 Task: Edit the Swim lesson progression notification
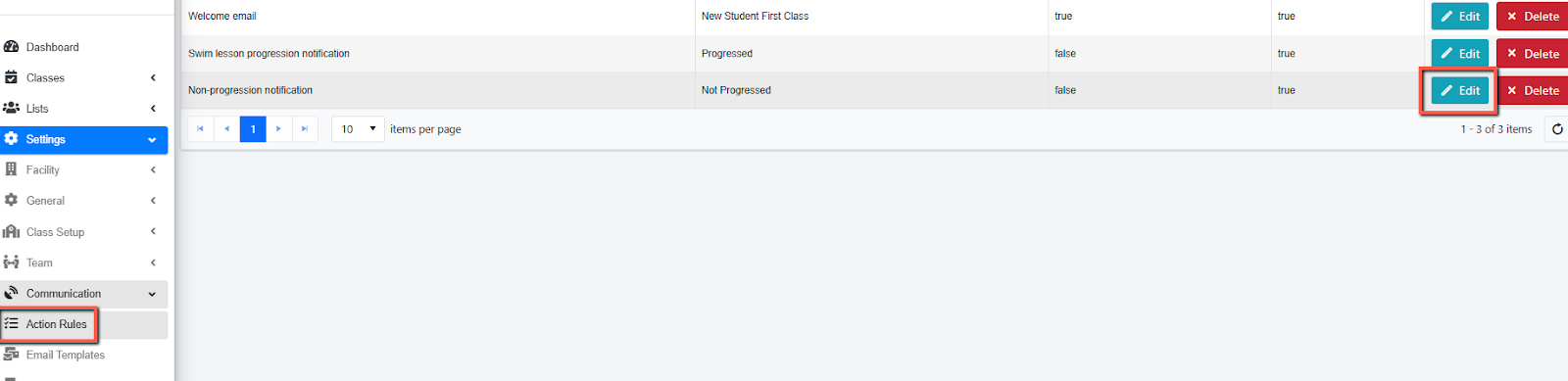(1460, 54)
